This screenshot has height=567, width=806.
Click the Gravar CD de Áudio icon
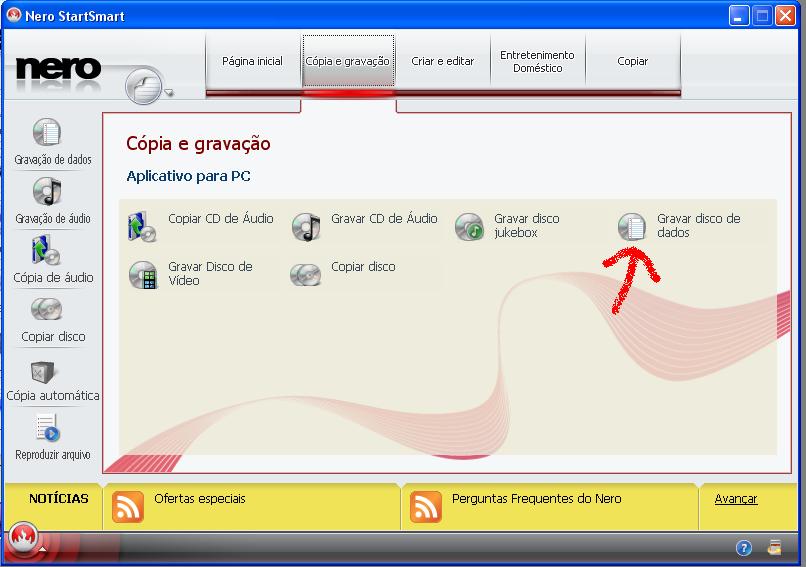pos(306,227)
